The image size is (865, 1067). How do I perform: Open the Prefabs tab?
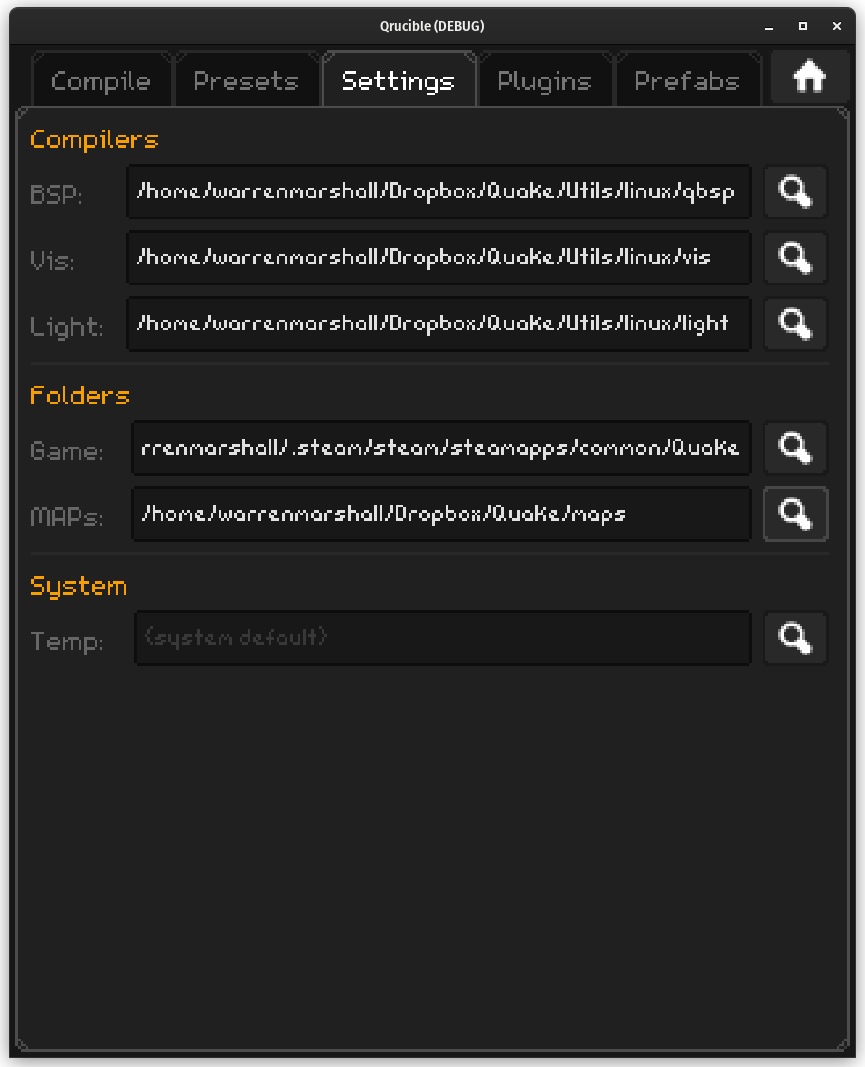[687, 81]
